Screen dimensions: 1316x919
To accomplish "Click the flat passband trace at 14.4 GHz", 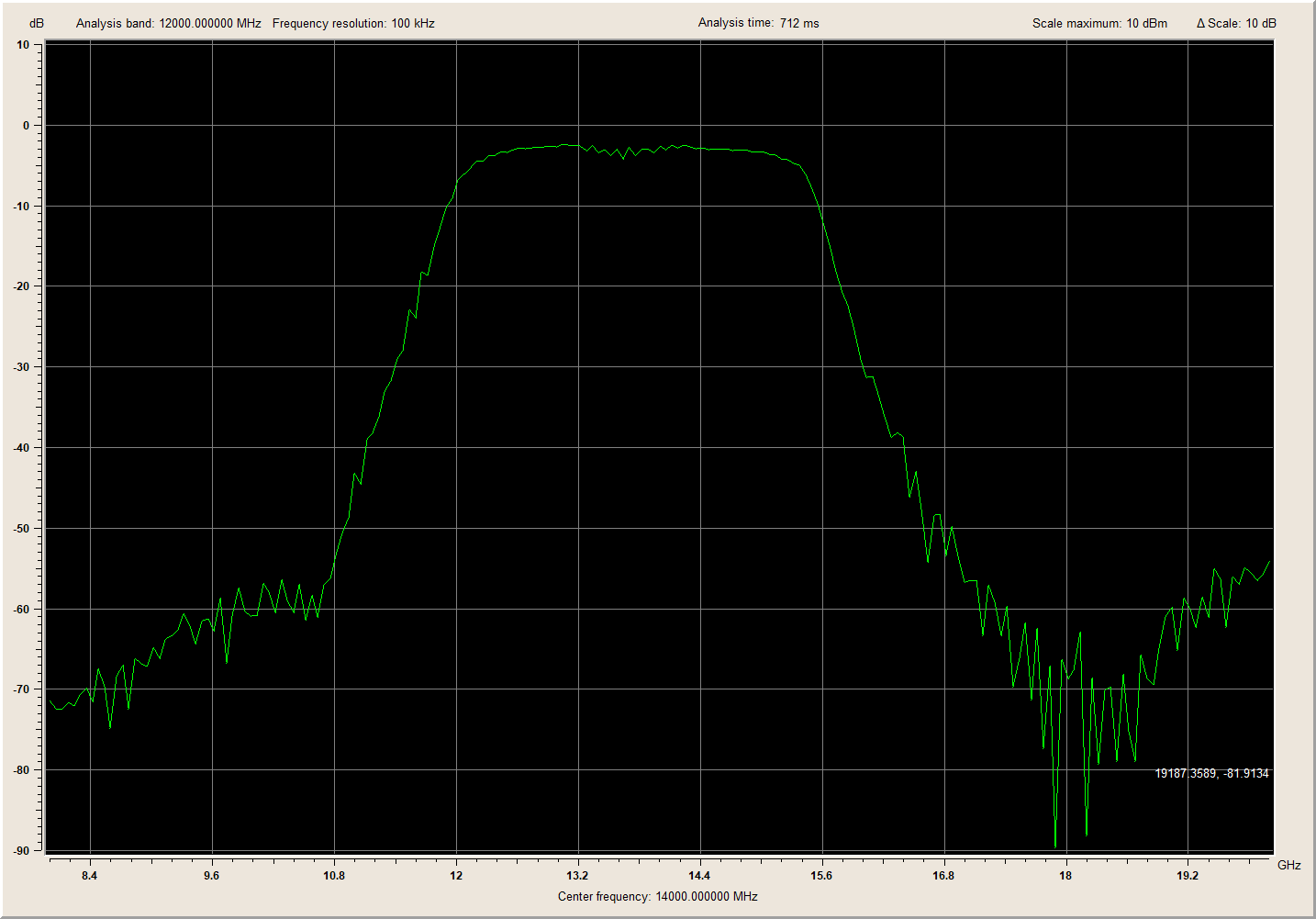I will pyautogui.click(x=700, y=148).
